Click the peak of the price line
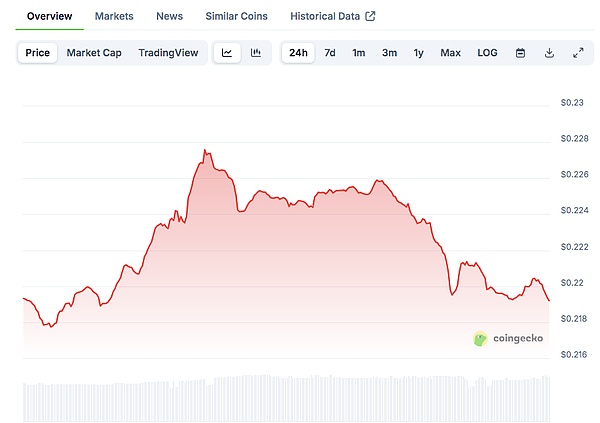The image size is (600, 423). coord(205,151)
